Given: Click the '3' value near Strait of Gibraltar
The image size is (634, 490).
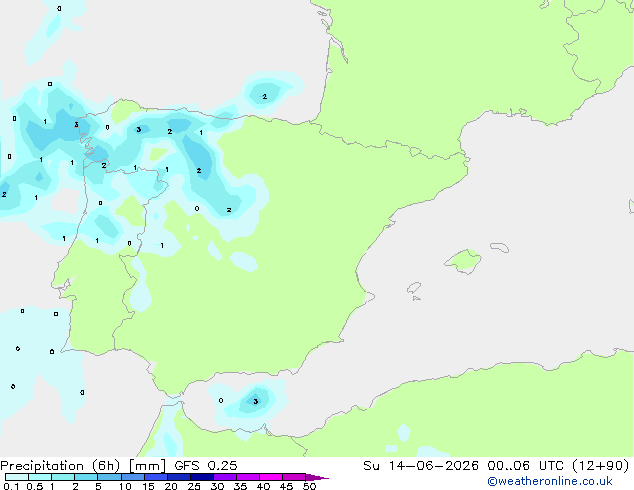Looking at the screenshot, I should (x=256, y=401).
